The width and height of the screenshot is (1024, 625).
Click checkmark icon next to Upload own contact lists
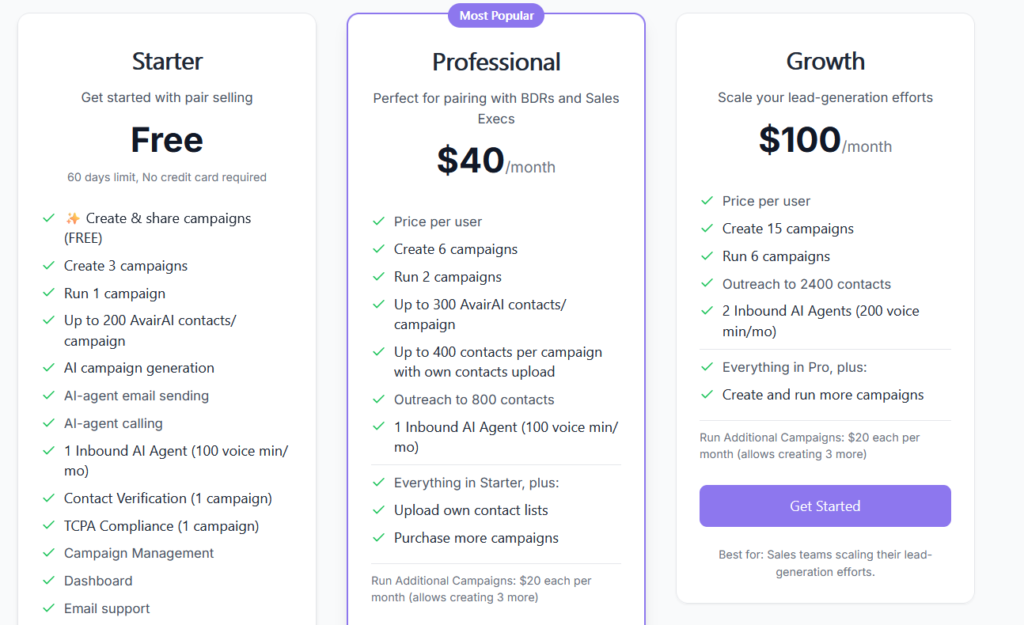click(378, 510)
